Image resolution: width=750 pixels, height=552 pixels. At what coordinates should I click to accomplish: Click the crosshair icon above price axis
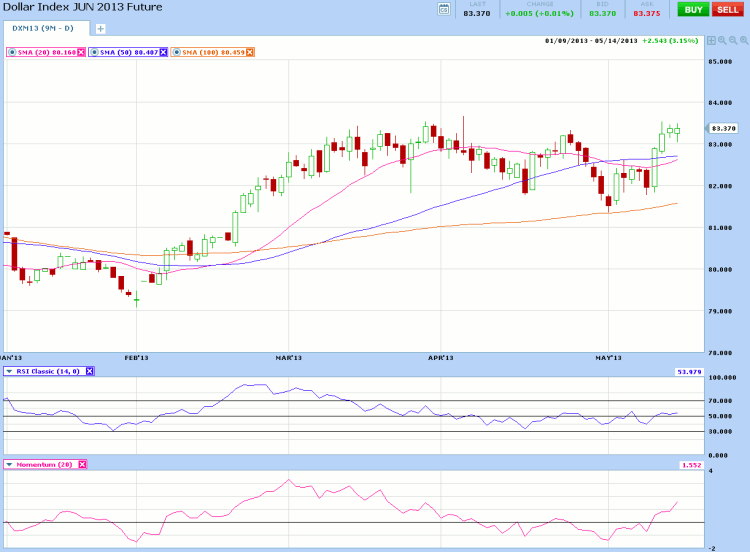click(x=711, y=41)
